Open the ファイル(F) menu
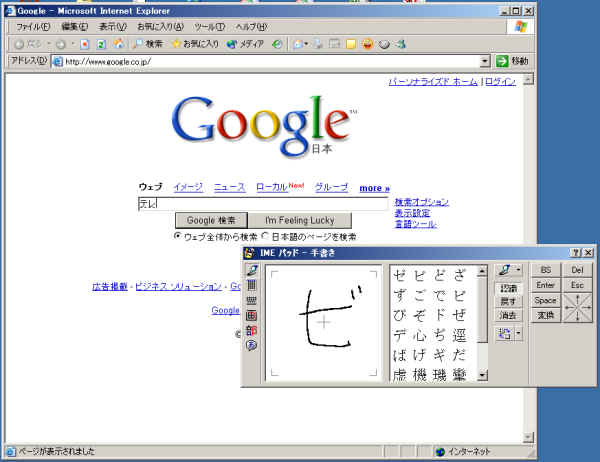The width and height of the screenshot is (600, 462). tap(33, 27)
